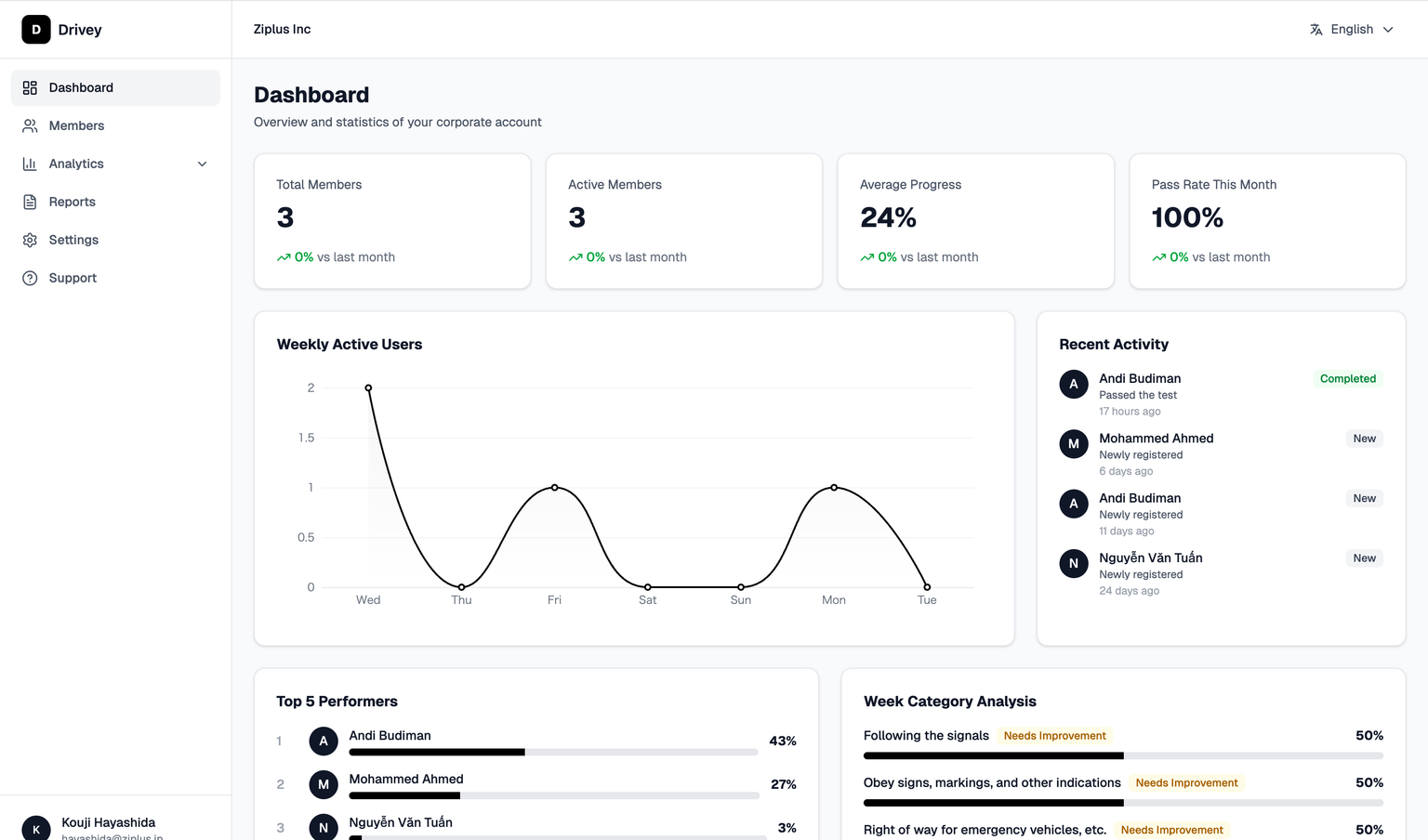Click the Members people icon

[x=30, y=125]
